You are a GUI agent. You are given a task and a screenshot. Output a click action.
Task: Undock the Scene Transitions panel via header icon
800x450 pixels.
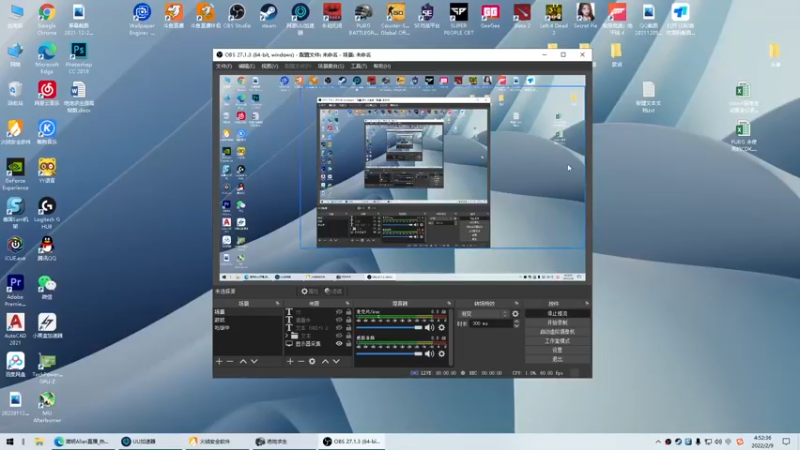click(516, 304)
